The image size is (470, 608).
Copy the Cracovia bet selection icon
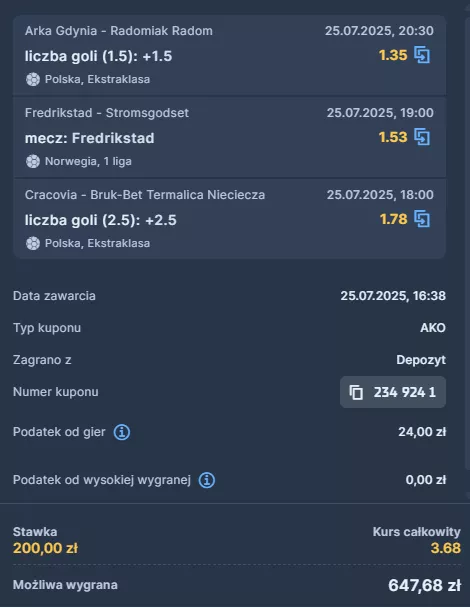coord(422,219)
